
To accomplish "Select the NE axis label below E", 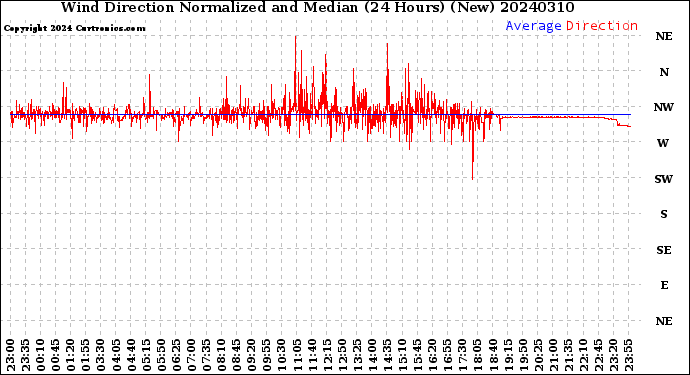I will click(664, 321).
